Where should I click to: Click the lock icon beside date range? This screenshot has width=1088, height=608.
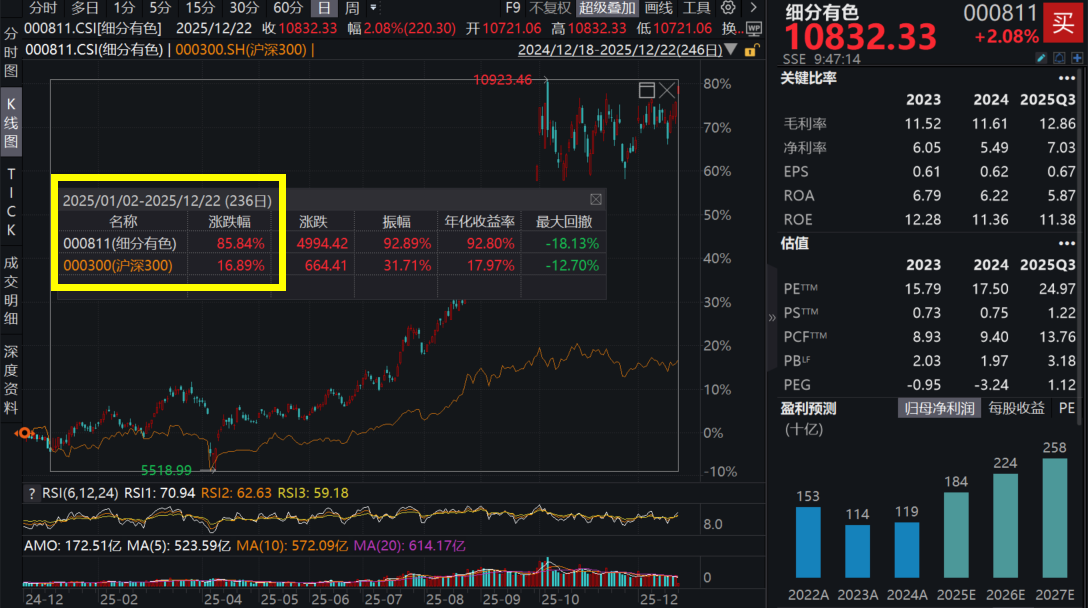point(752,49)
